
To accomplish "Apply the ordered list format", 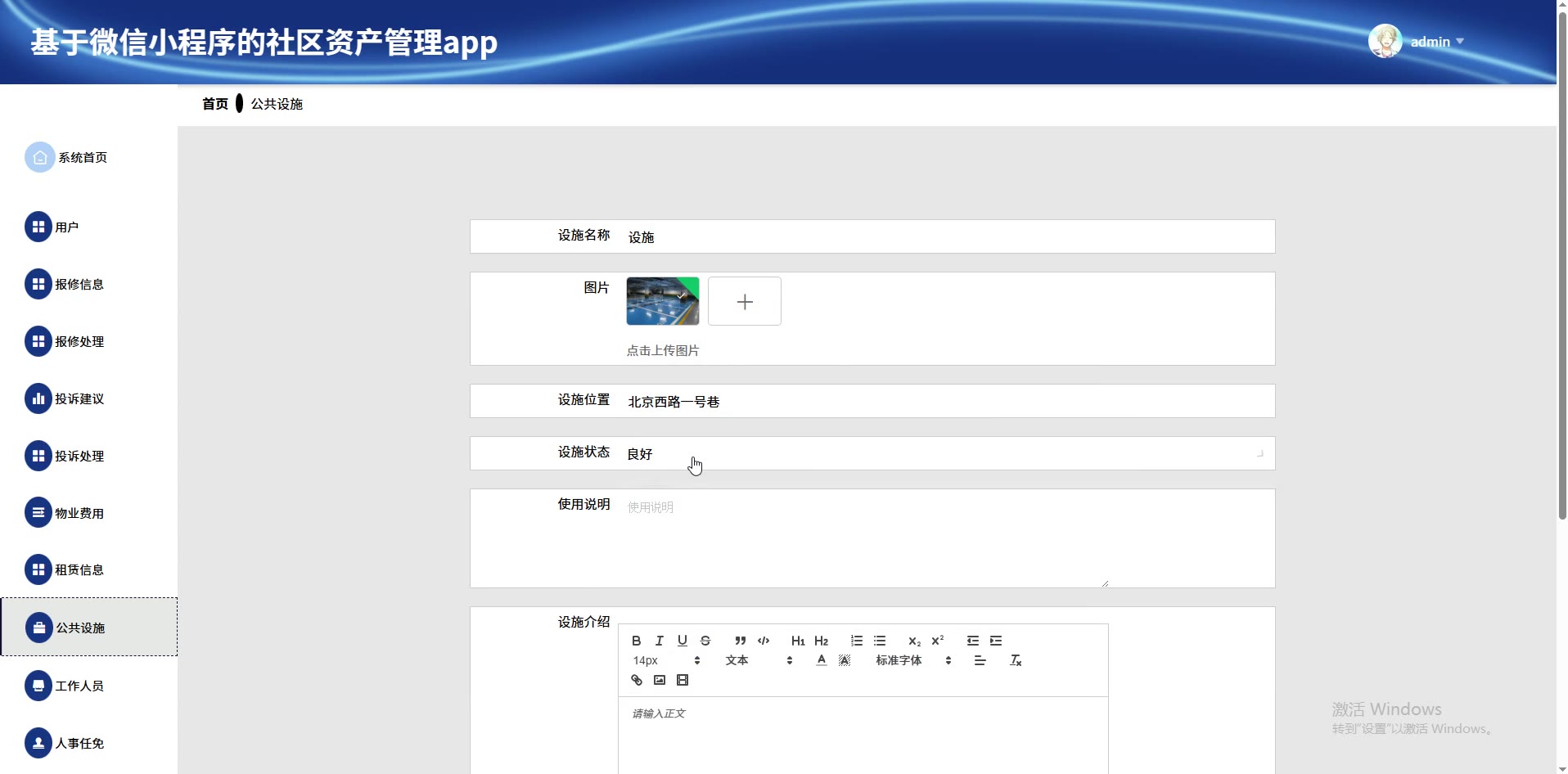I will (856, 641).
